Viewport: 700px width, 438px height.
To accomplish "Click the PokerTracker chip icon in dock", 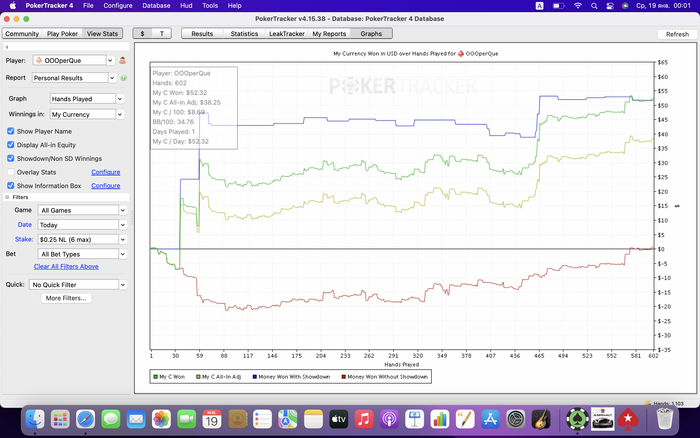I will (577, 419).
